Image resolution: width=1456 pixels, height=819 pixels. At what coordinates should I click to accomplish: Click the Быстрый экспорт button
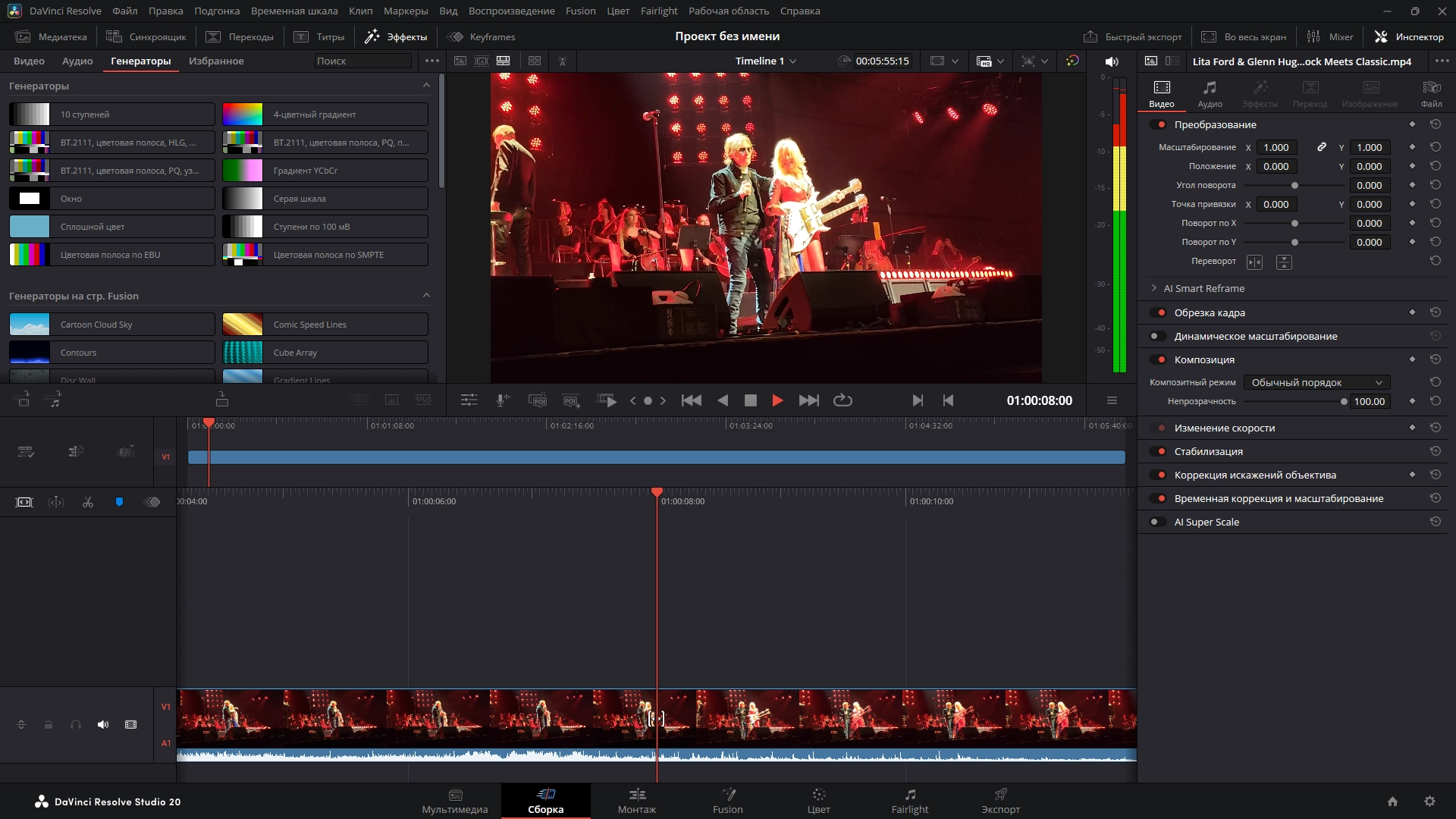coord(1133,36)
